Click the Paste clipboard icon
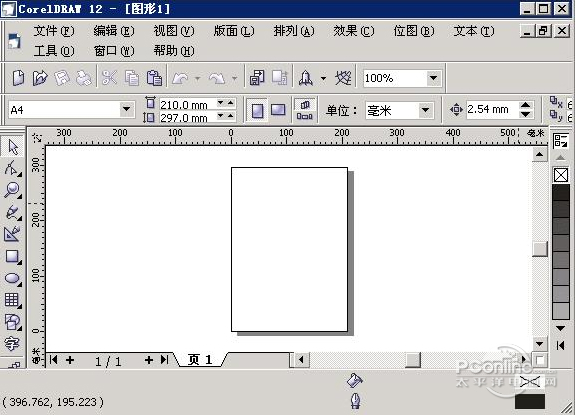 [x=154, y=78]
